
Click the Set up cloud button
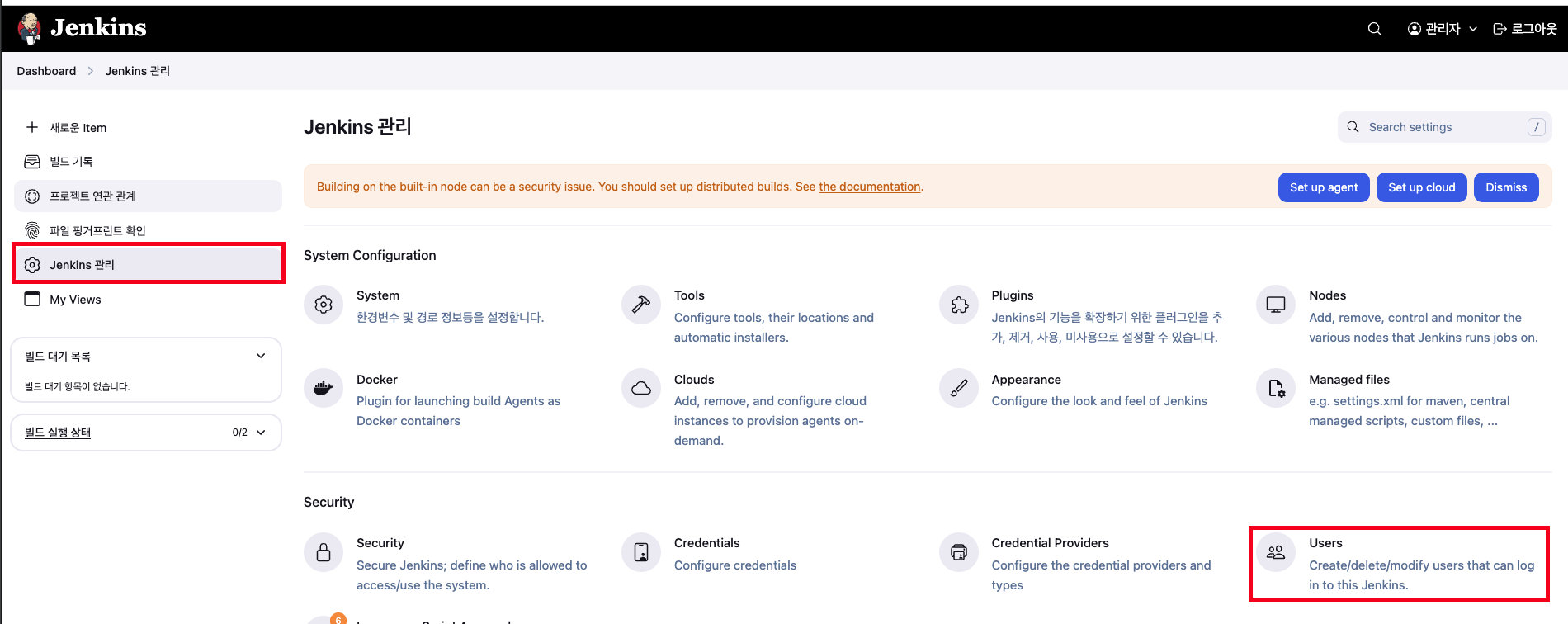click(1421, 187)
